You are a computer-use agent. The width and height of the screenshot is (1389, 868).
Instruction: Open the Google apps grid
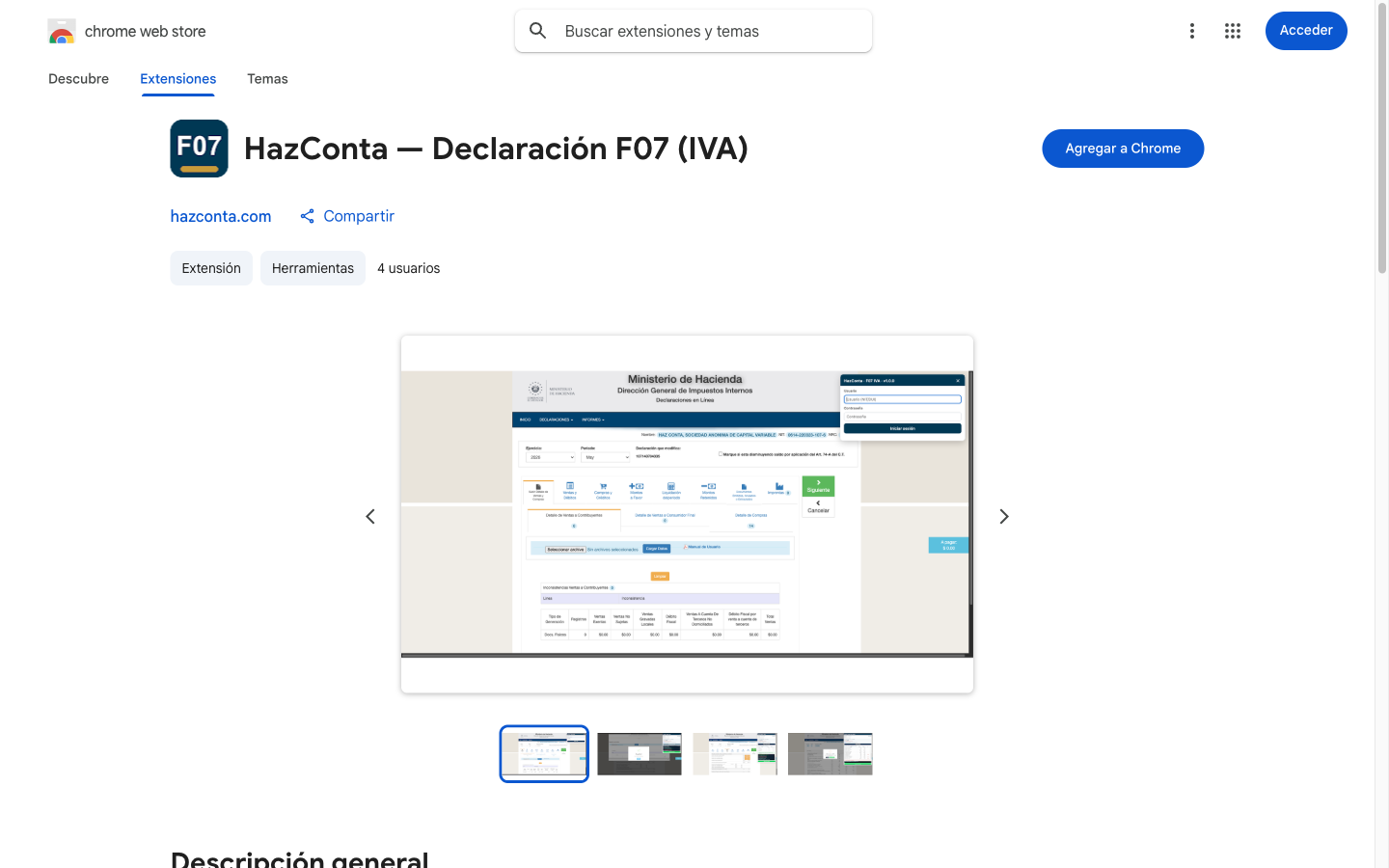pos(1233,31)
